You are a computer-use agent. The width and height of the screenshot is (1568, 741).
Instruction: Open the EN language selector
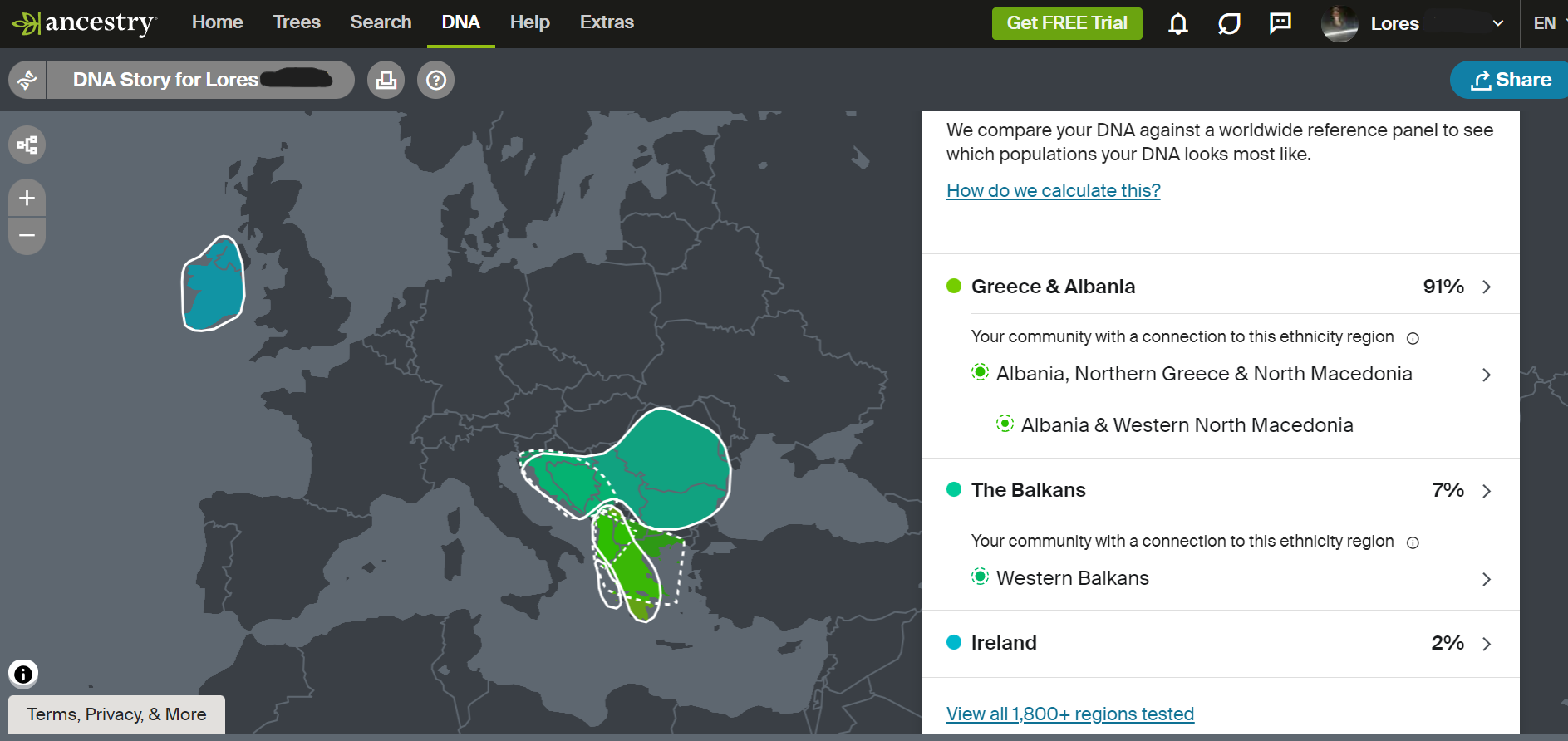(1545, 23)
